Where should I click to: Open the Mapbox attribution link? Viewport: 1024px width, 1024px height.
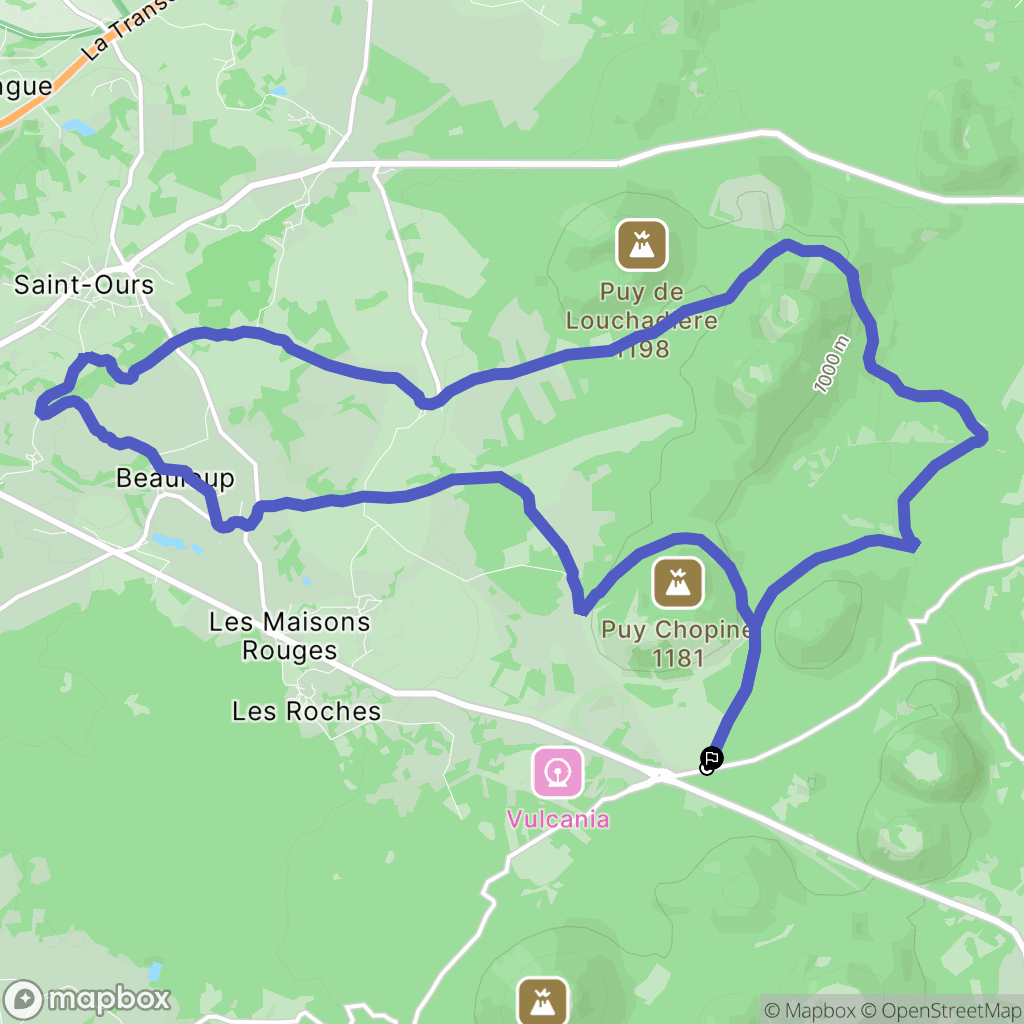810,1010
